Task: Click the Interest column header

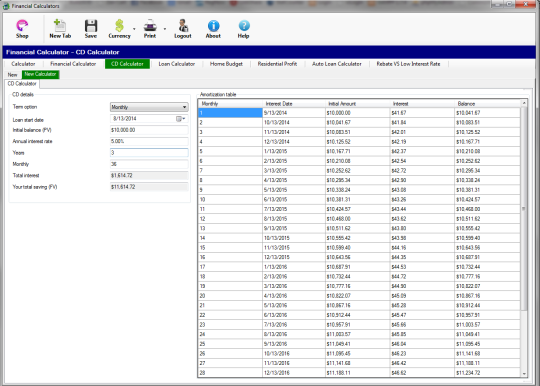Action: (422, 104)
